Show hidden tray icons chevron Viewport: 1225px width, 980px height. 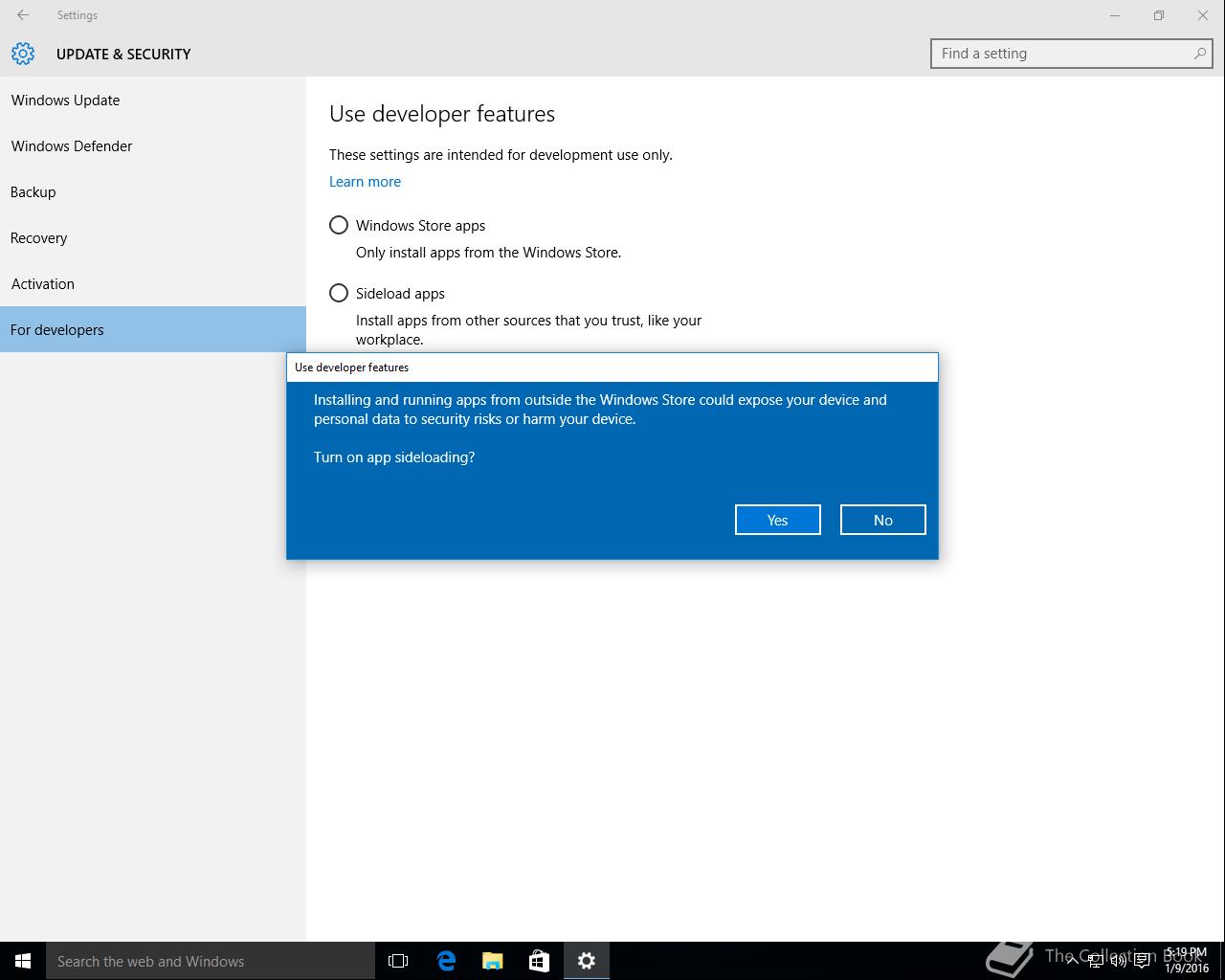1072,961
